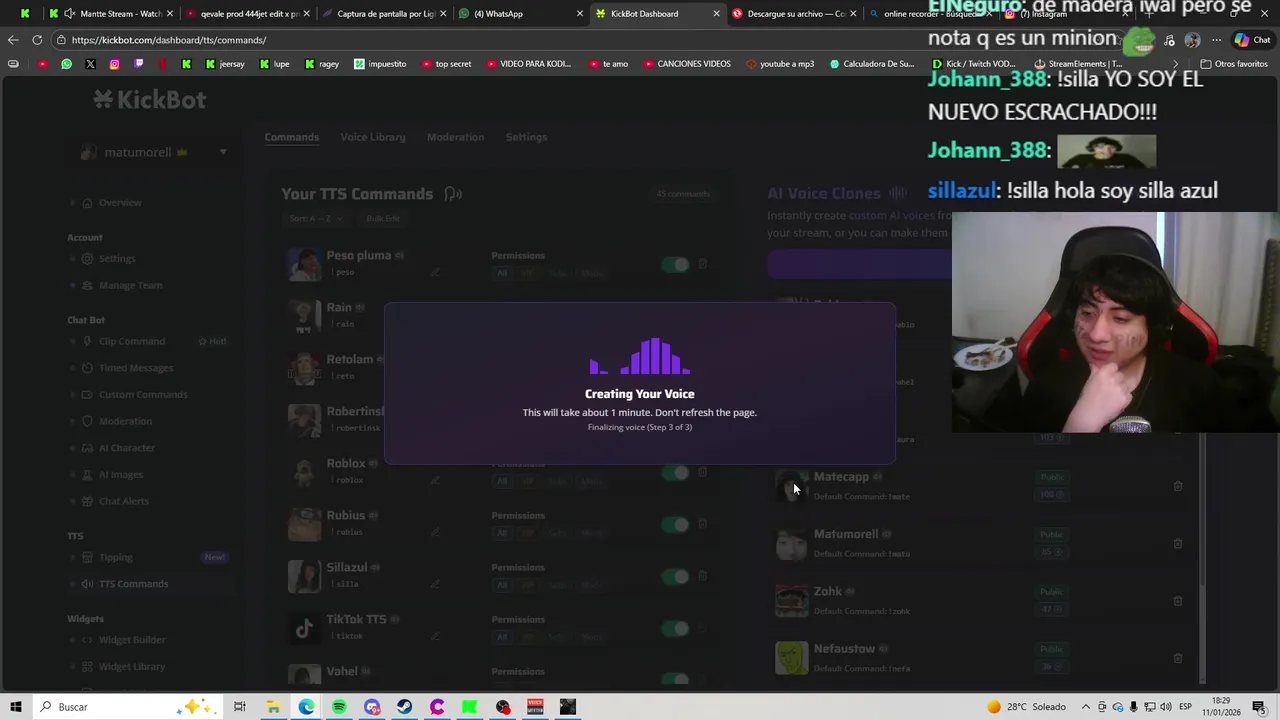Edit the Rubius command
The width and height of the screenshot is (1280, 720).
point(435,532)
